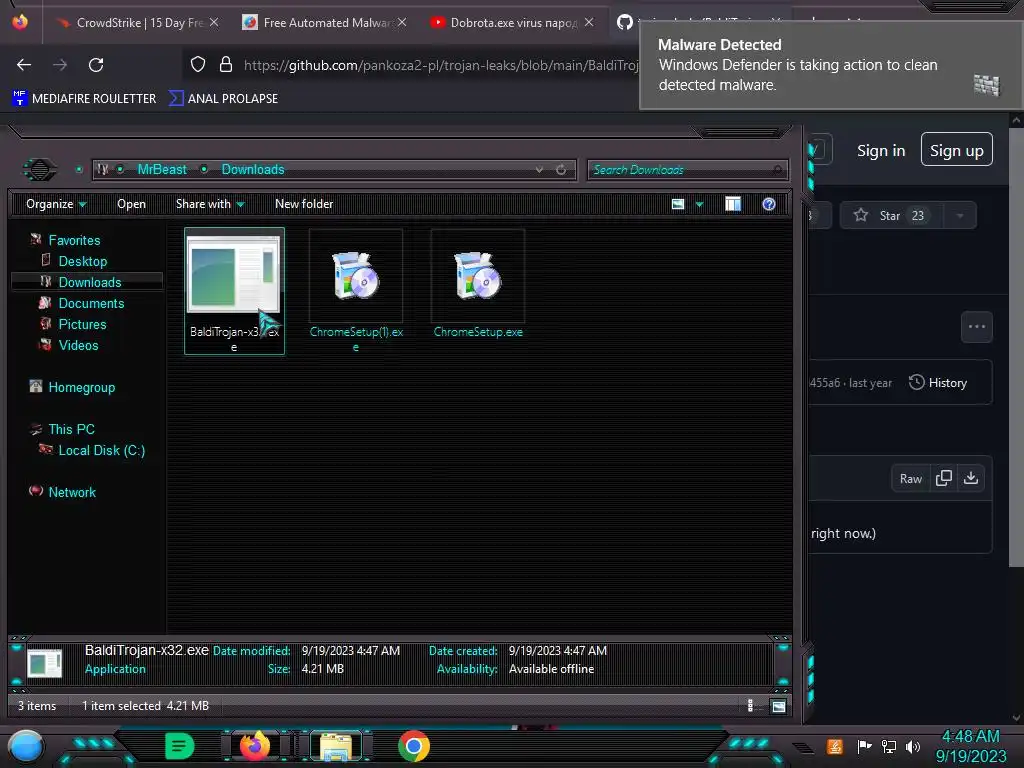The width and height of the screenshot is (1024, 768).
Task: Toggle the preview pane icon
Action: [x=733, y=204]
